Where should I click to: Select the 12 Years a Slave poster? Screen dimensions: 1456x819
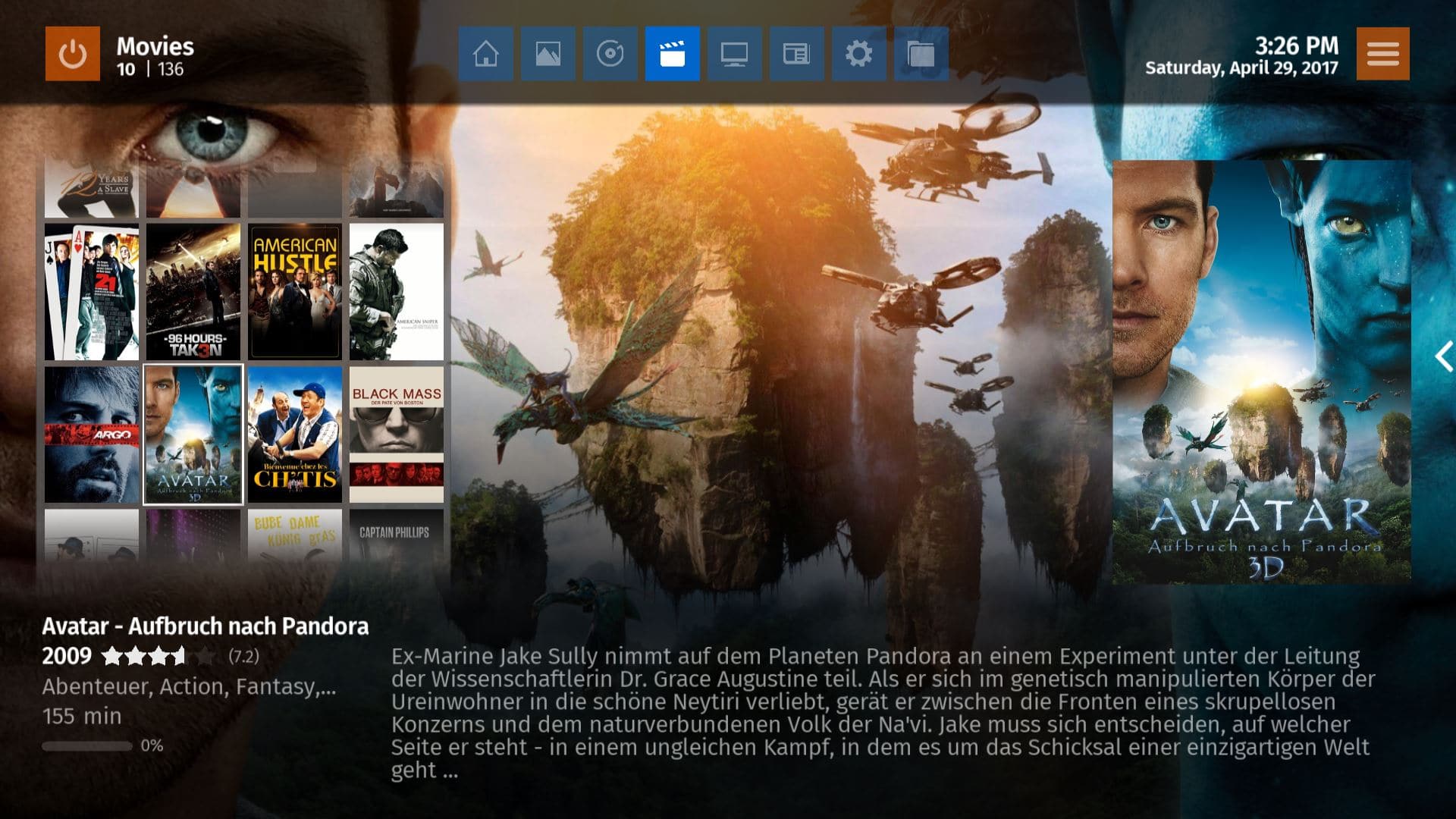(x=92, y=188)
